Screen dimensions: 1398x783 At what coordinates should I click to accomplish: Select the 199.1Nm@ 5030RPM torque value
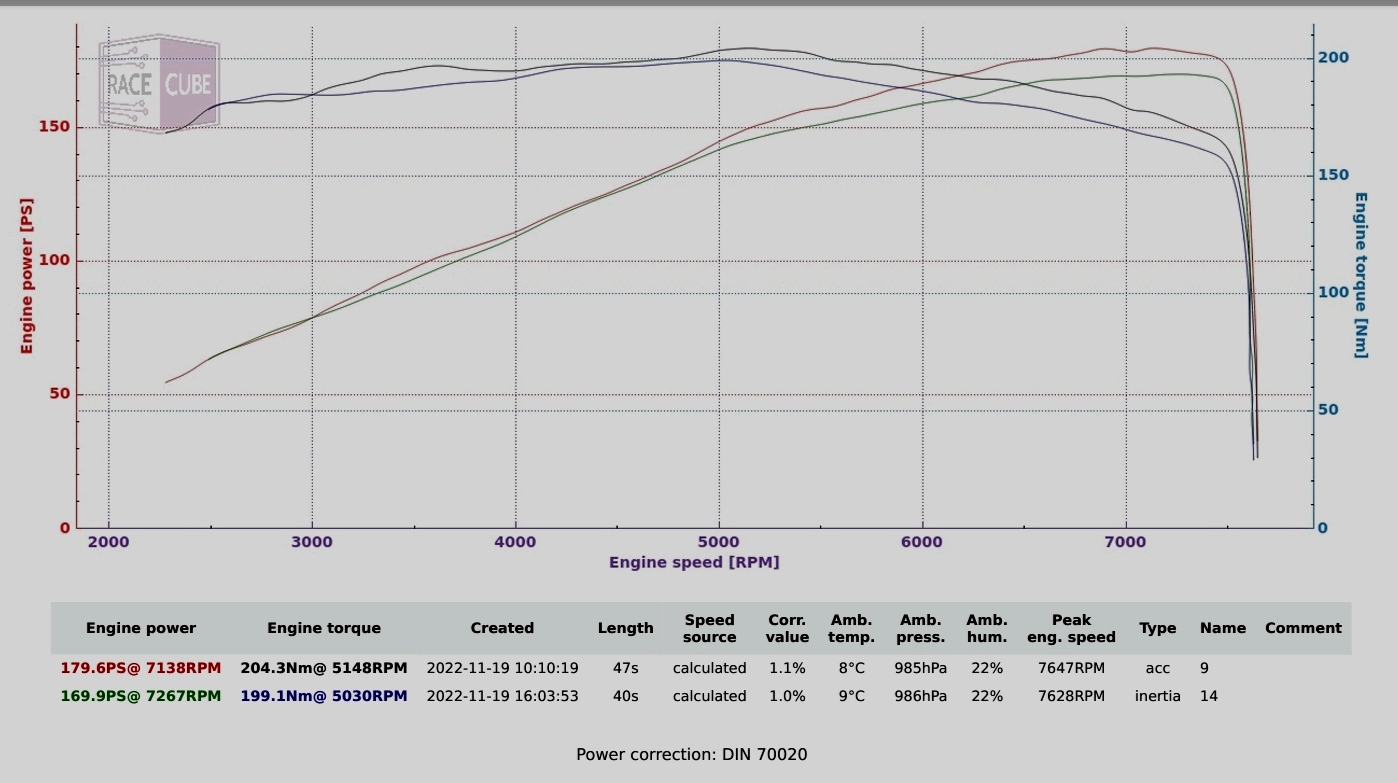tap(324, 695)
